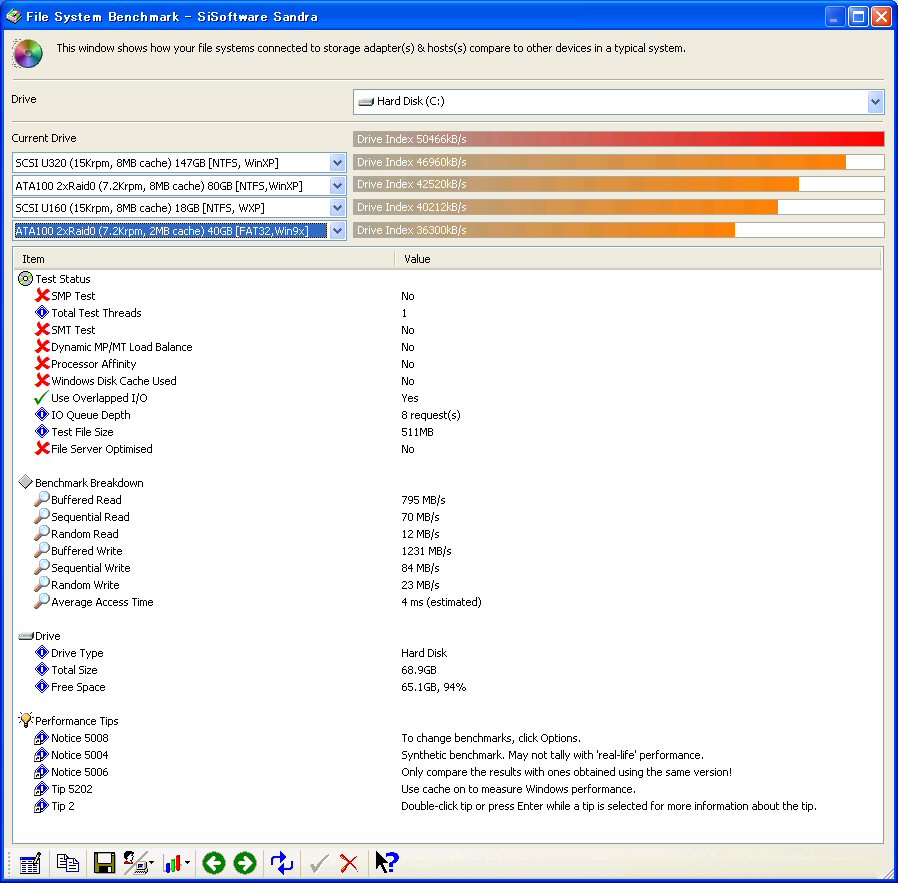Open the ATA100 2xRaid0 80GB reference dropdown
The image size is (898, 883).
179,186
